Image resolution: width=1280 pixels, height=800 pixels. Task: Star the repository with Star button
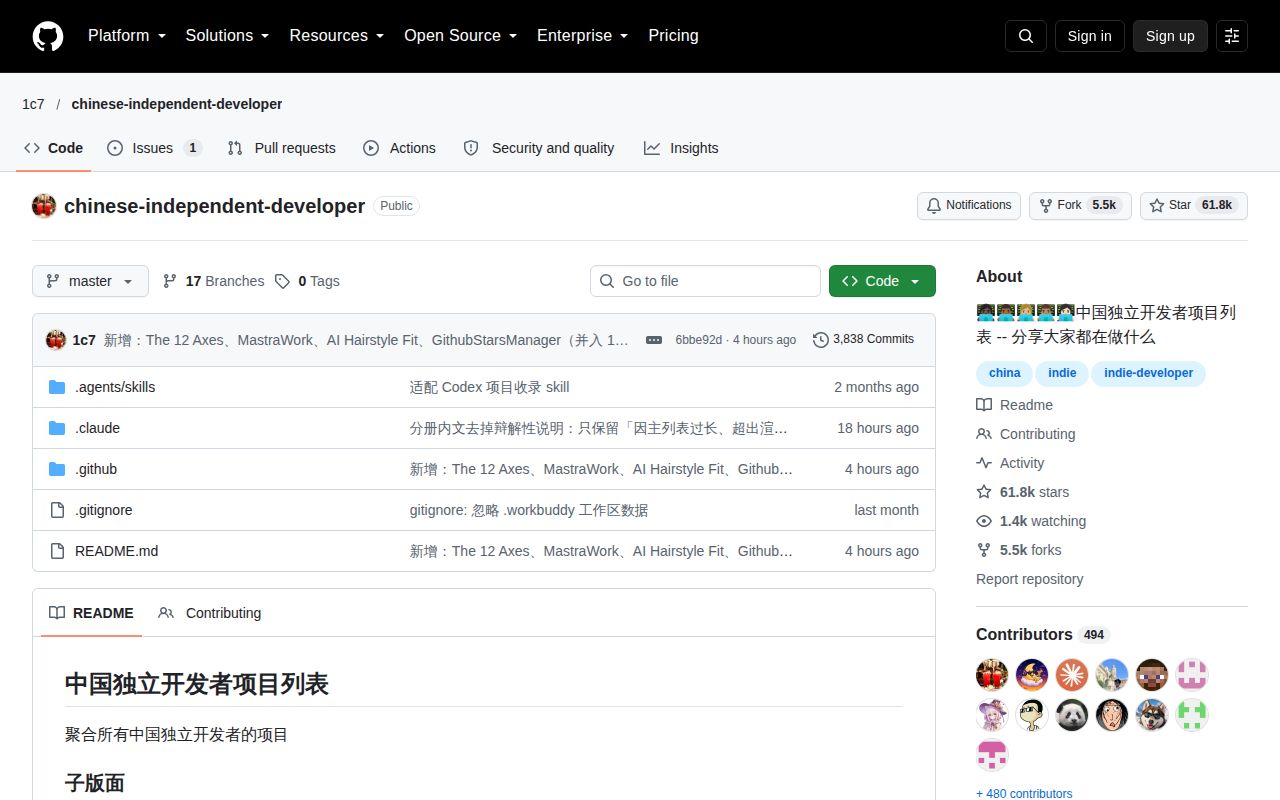point(1193,205)
